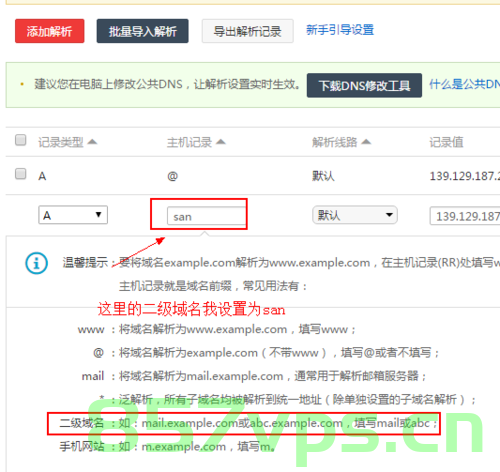Click the 建议您在电脑上修改公共DNS notice text
Viewport: 500px width, 472px height.
[x=167, y=84]
